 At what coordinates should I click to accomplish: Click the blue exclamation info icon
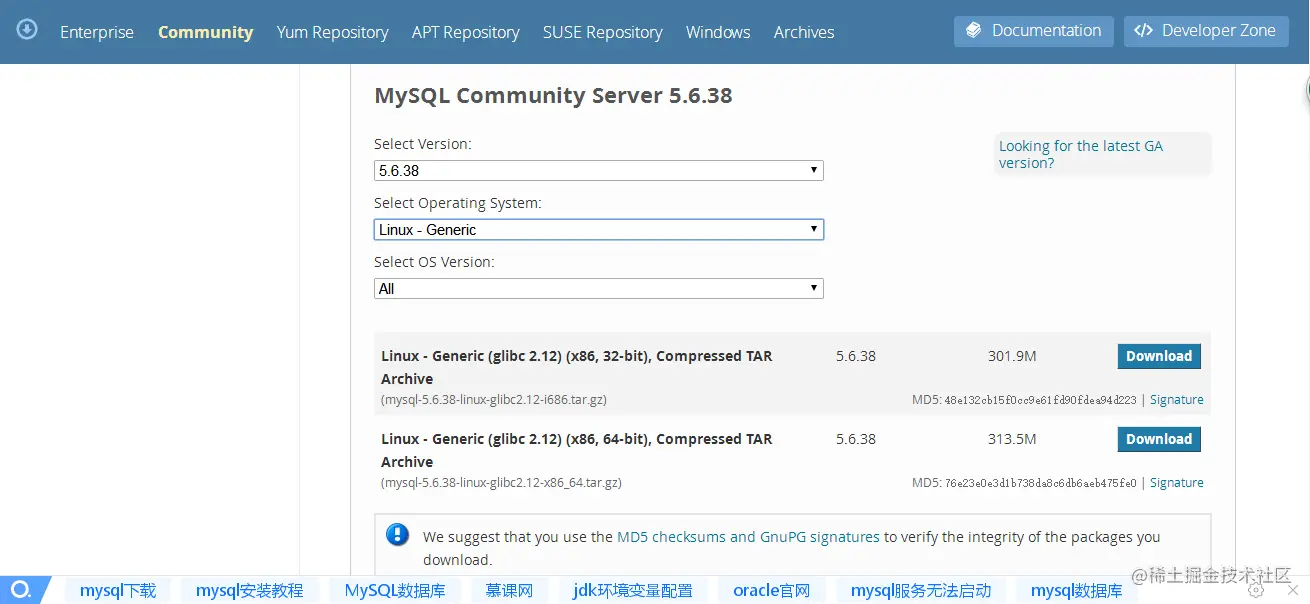[x=398, y=535]
